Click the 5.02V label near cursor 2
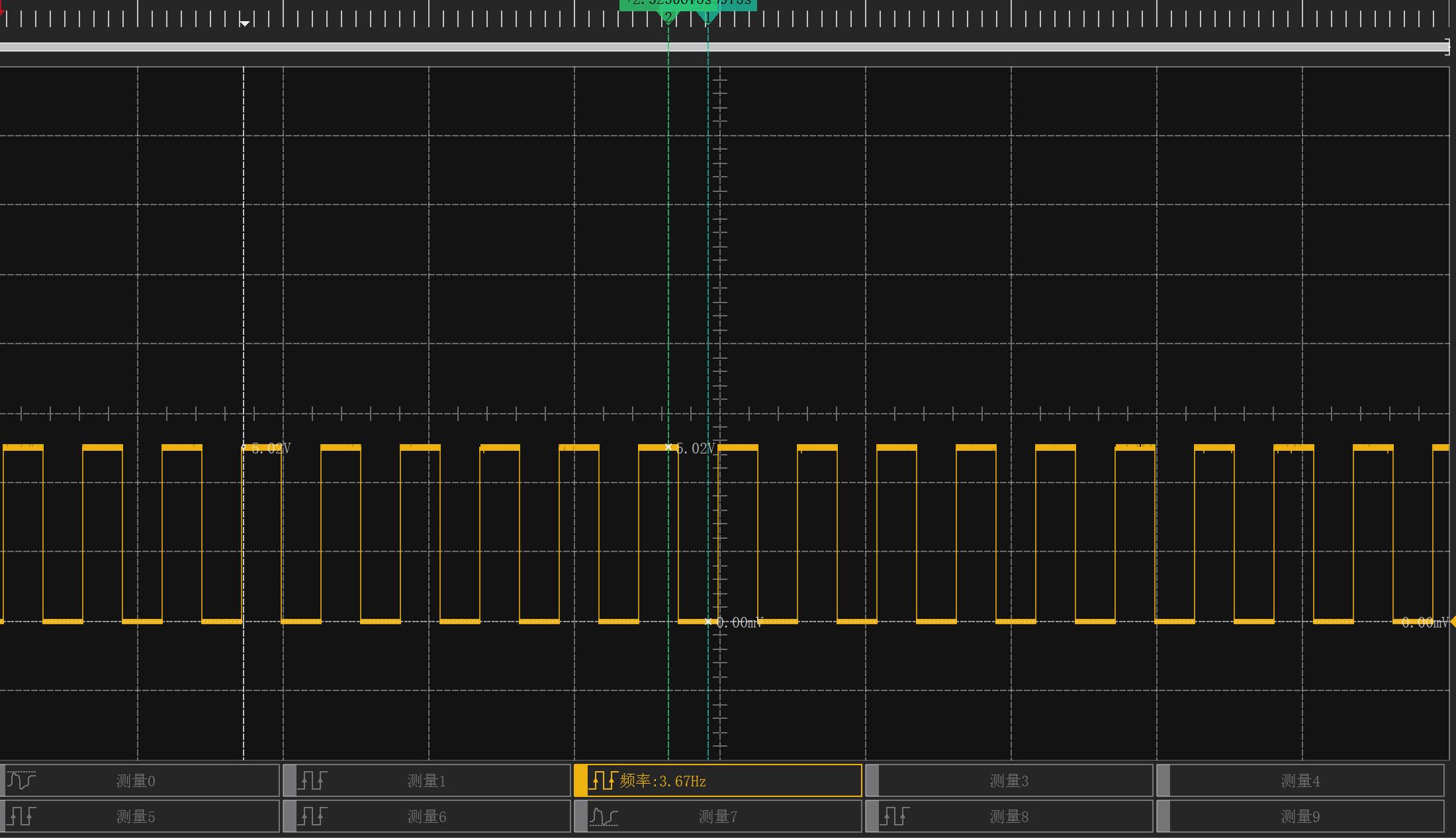 coord(695,448)
